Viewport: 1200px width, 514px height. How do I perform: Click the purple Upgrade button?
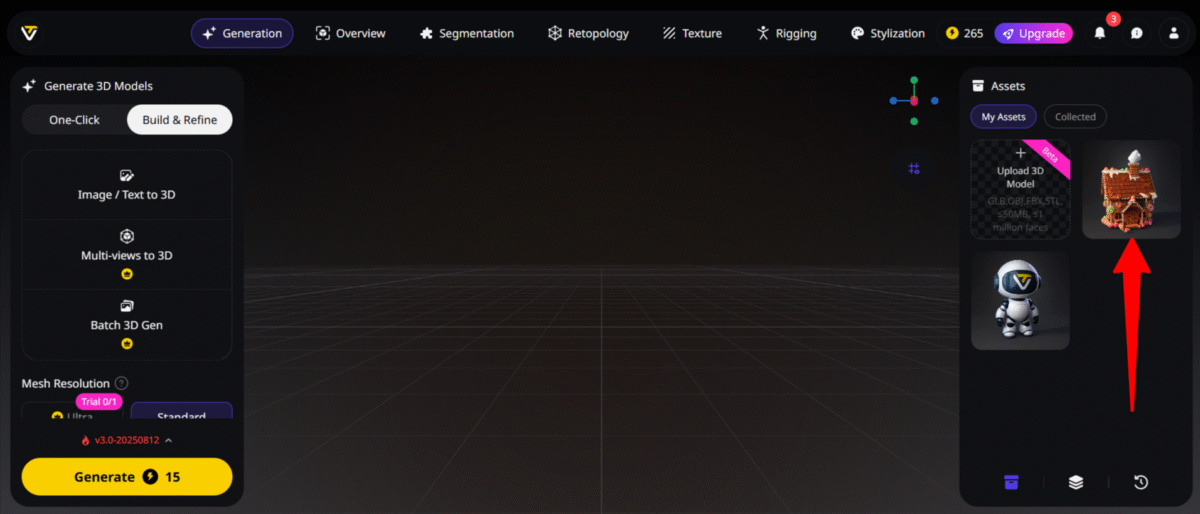[x=1033, y=33]
